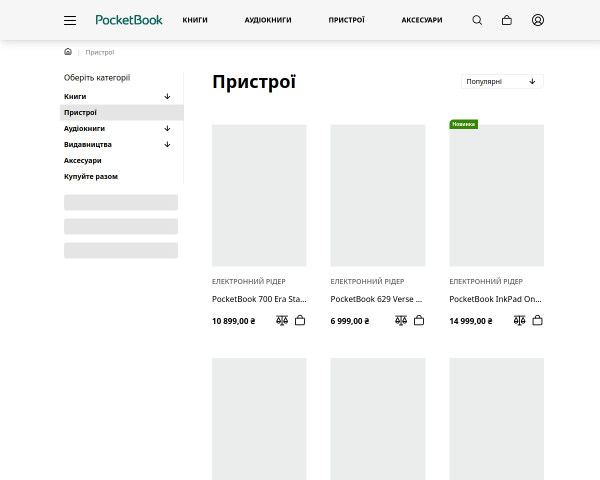Select Пристрої in sidebar categories
The height and width of the screenshot is (480, 600).
(122, 113)
